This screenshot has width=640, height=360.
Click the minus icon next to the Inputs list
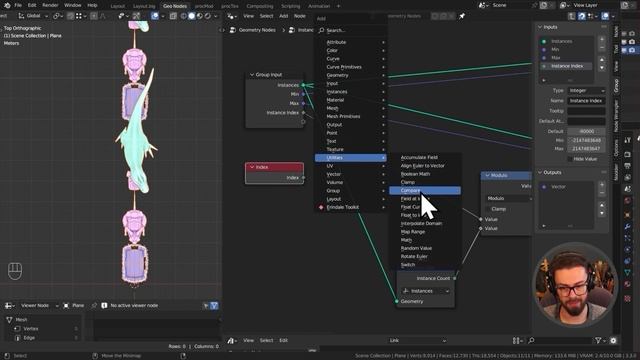click(602, 48)
